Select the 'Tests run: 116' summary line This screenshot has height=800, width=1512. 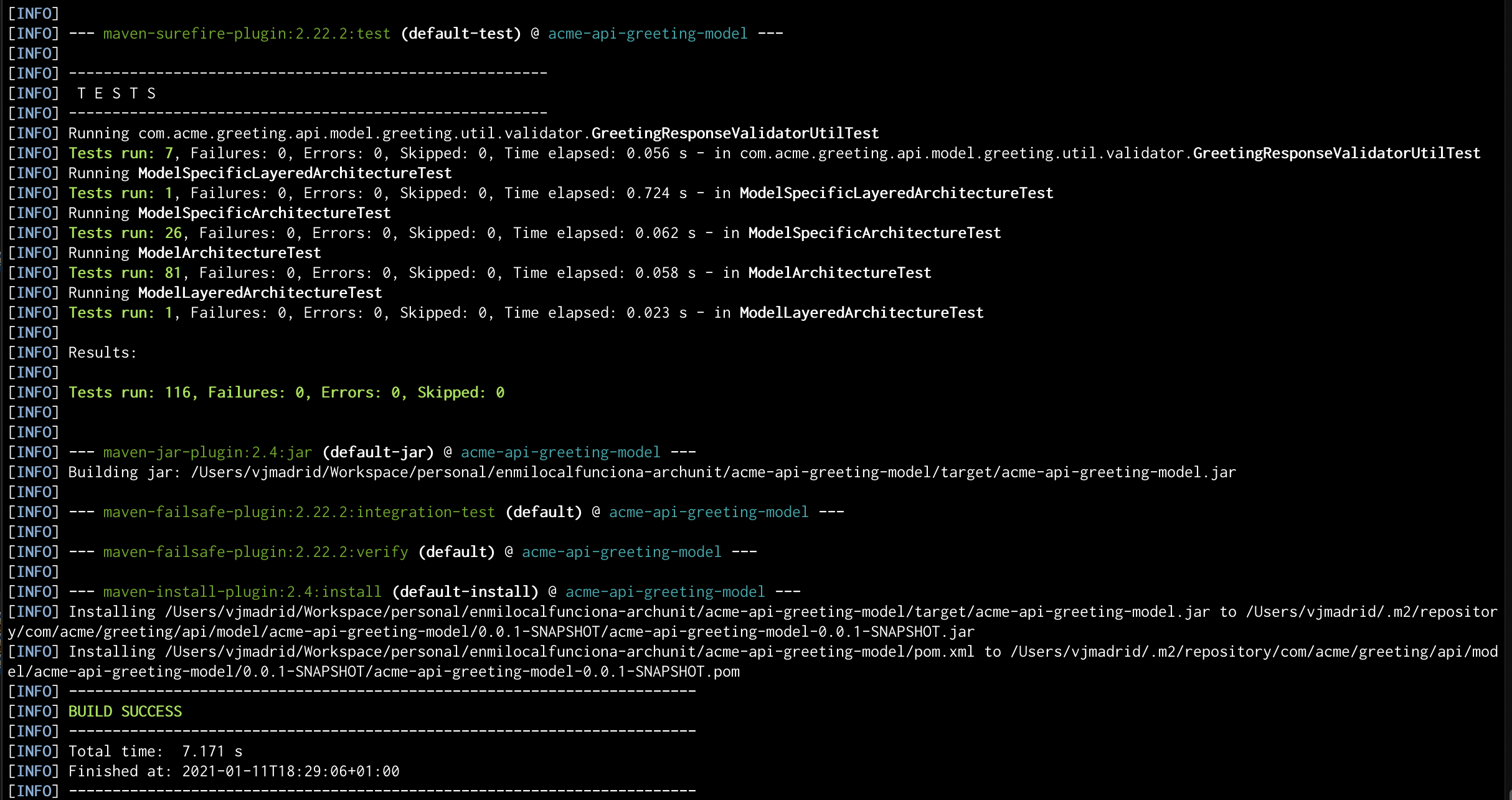(286, 392)
